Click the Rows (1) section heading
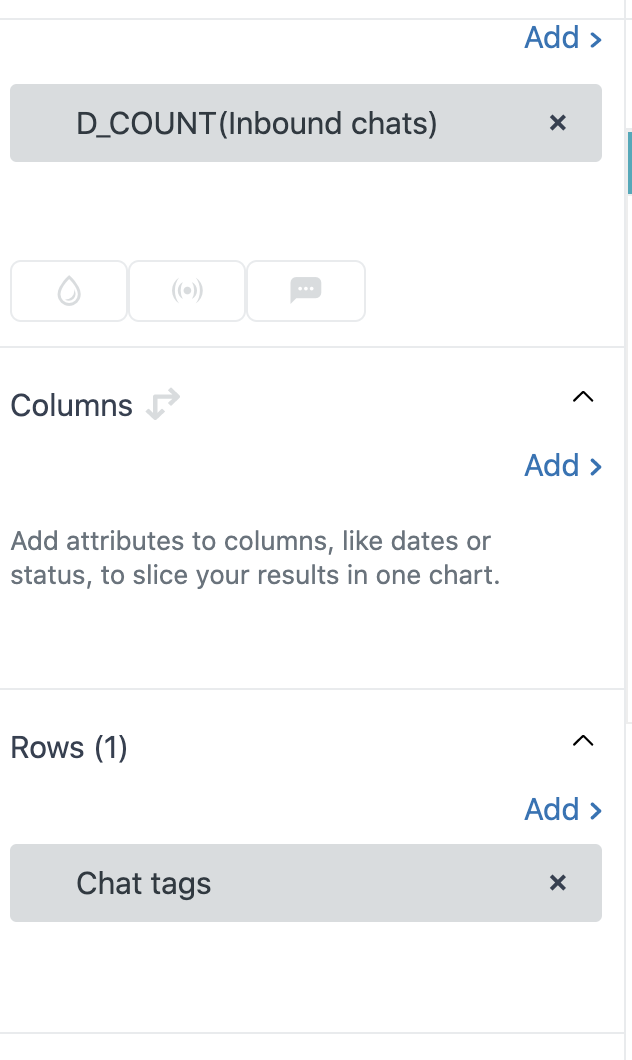Viewport: 632px width, 1060px height. (x=69, y=748)
